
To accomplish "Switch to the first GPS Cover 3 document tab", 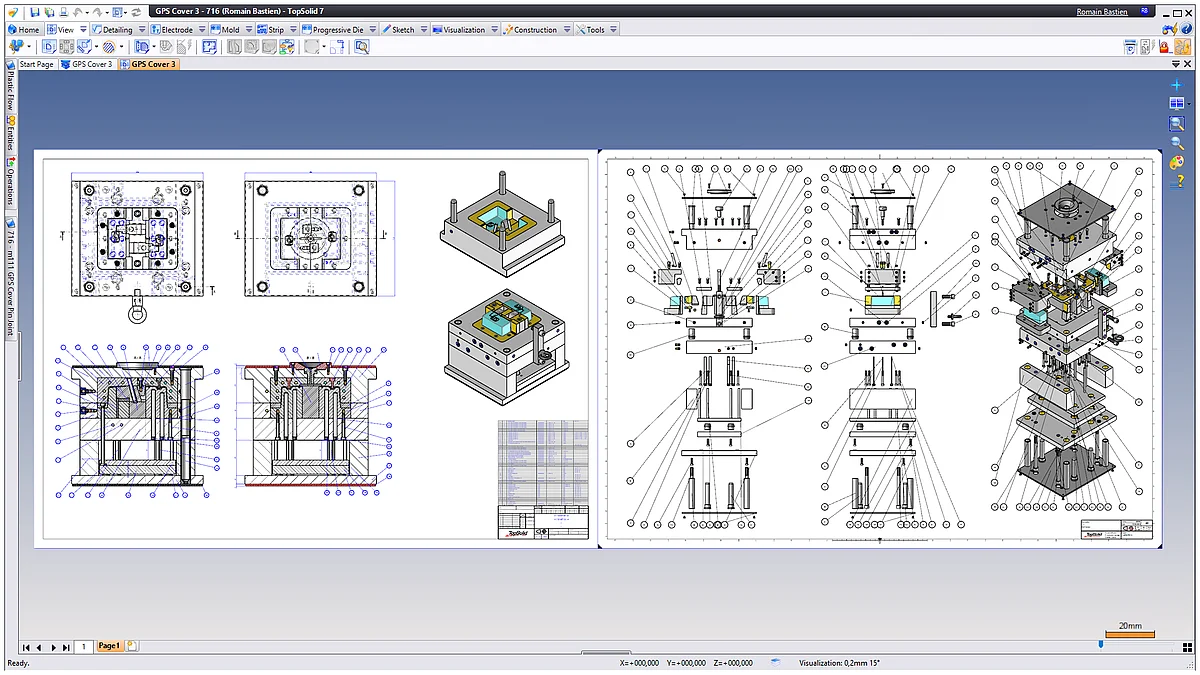I will point(87,64).
